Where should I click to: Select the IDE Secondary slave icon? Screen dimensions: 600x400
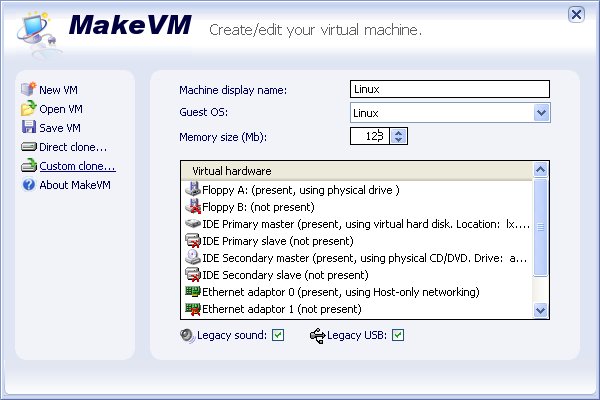[x=193, y=274]
